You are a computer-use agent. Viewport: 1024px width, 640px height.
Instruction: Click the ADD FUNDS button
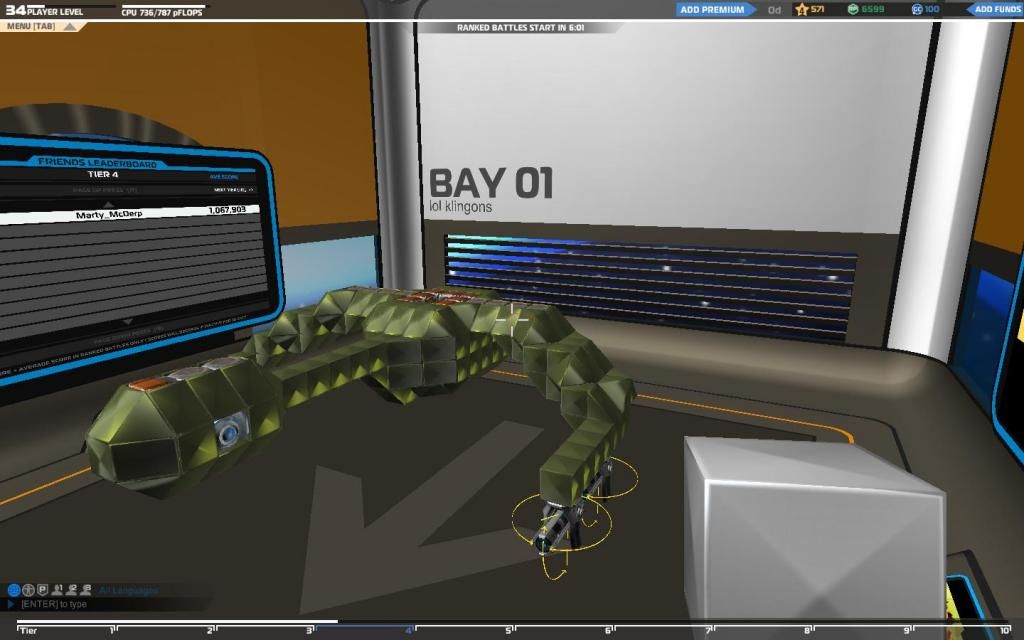point(997,9)
